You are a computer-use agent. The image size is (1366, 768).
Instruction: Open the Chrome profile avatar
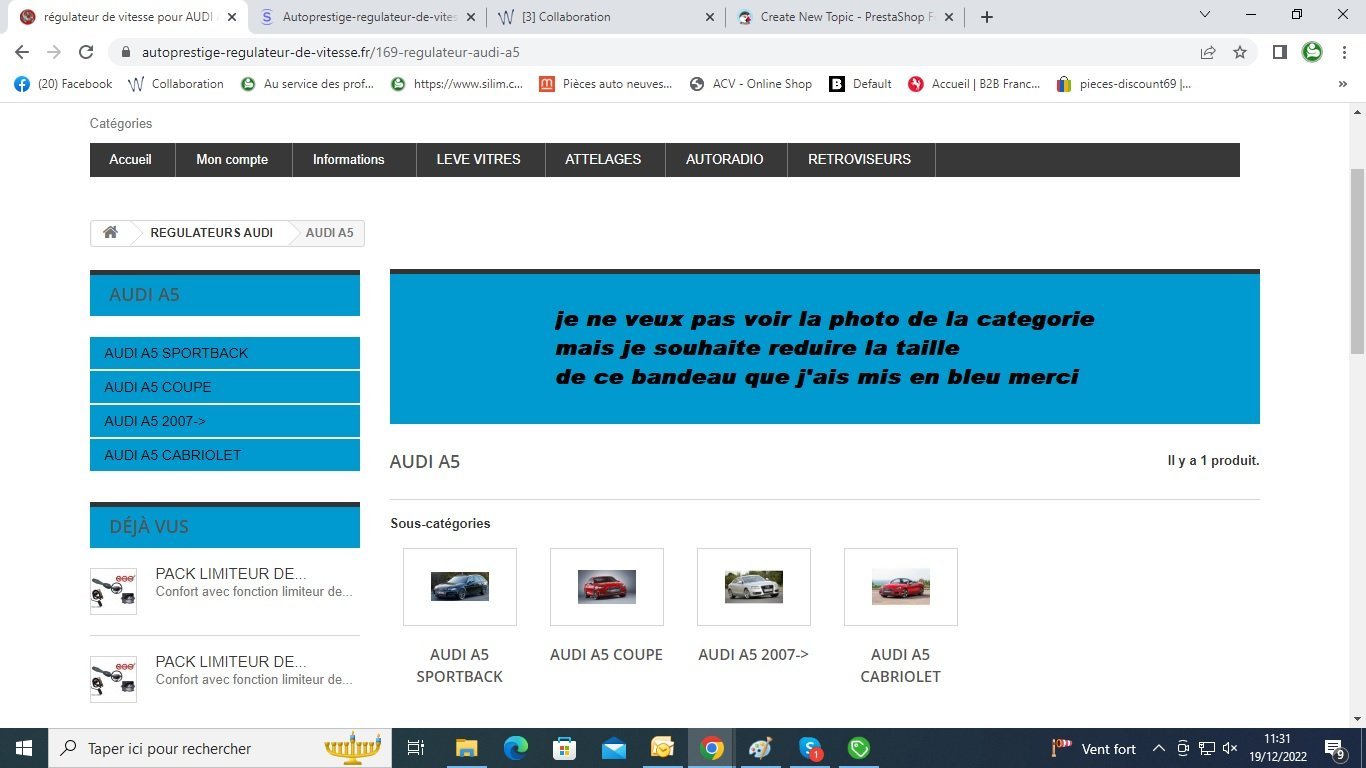pos(1312,52)
